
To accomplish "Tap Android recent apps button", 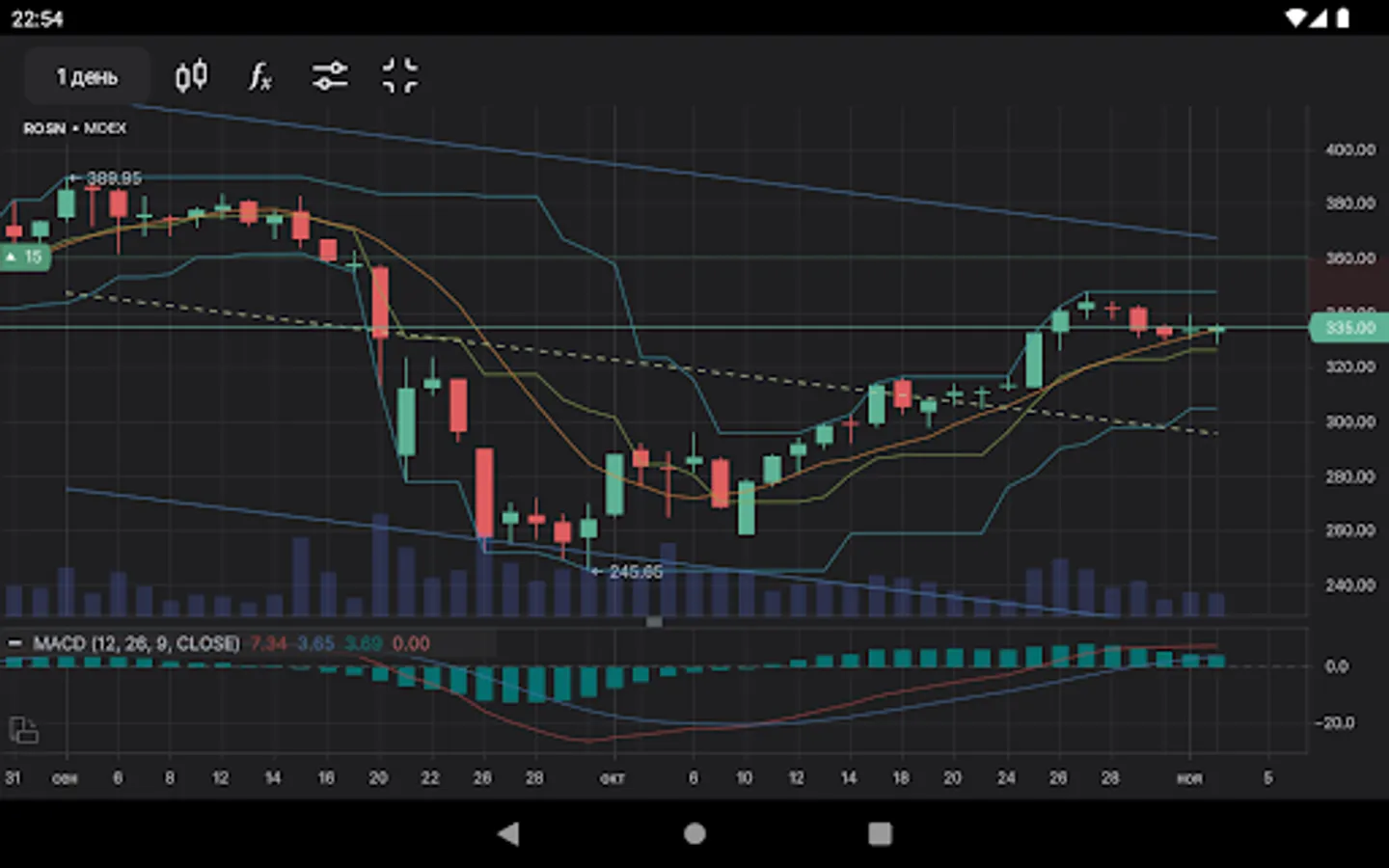I will [x=880, y=833].
